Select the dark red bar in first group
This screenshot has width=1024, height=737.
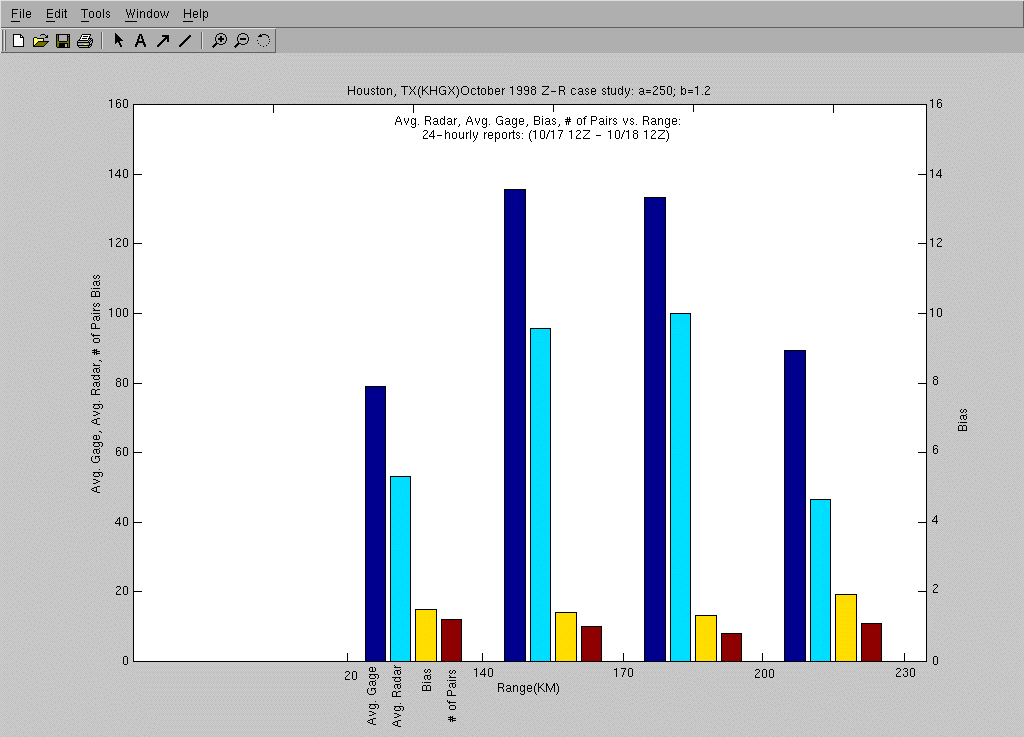[451, 640]
